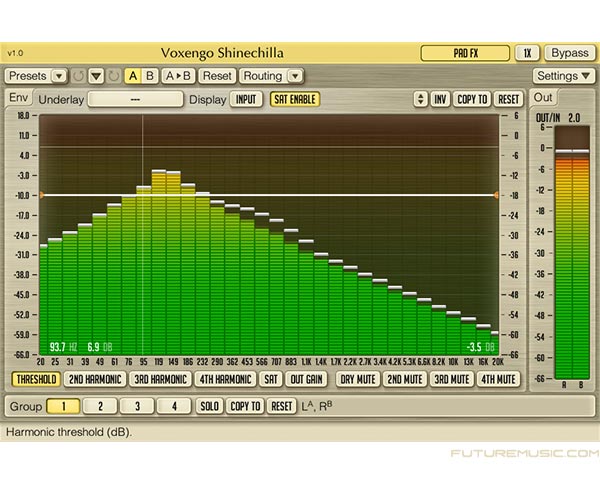
Task: Switch to the Out tab
Action: (x=543, y=98)
